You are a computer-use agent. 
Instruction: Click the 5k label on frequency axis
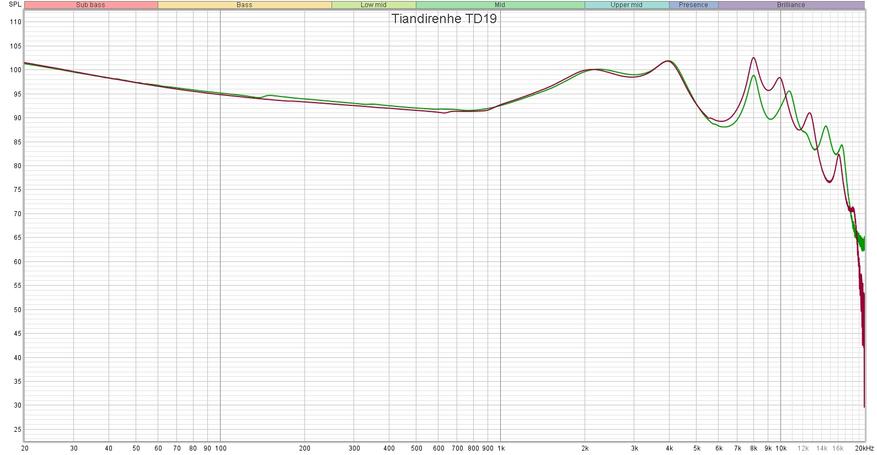[x=696, y=448]
